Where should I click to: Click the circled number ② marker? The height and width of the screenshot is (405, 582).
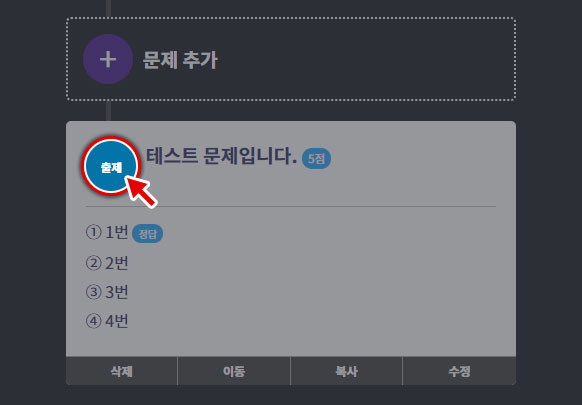pyautogui.click(x=93, y=263)
